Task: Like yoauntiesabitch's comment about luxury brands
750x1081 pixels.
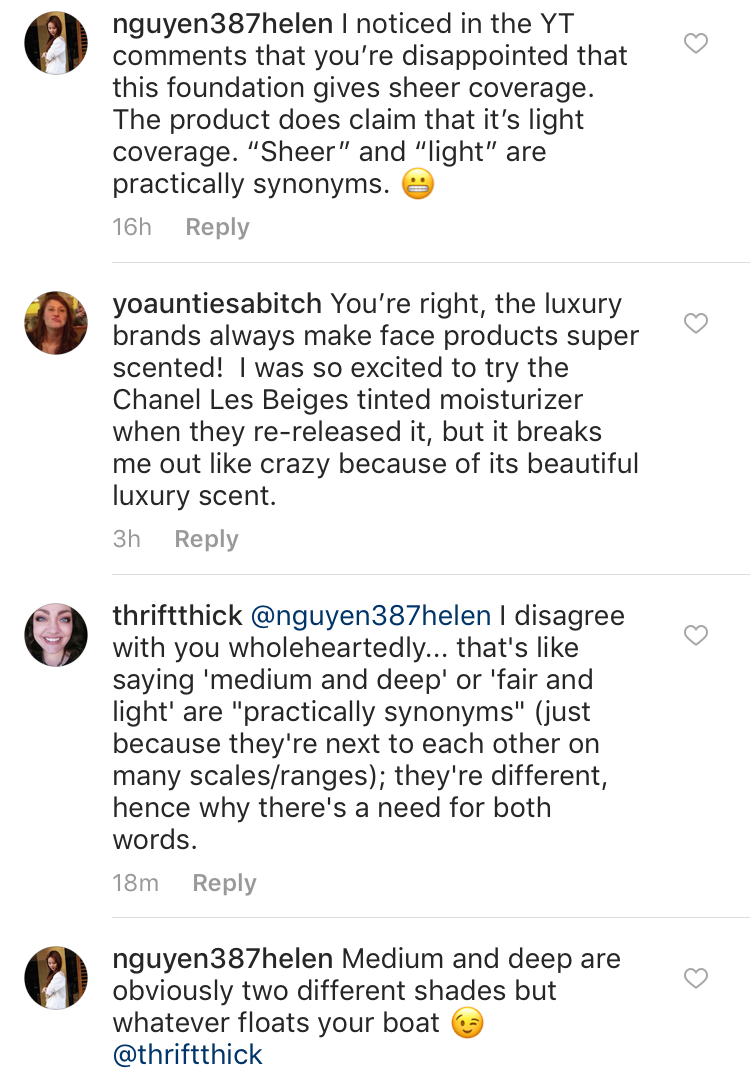Action: (695, 323)
